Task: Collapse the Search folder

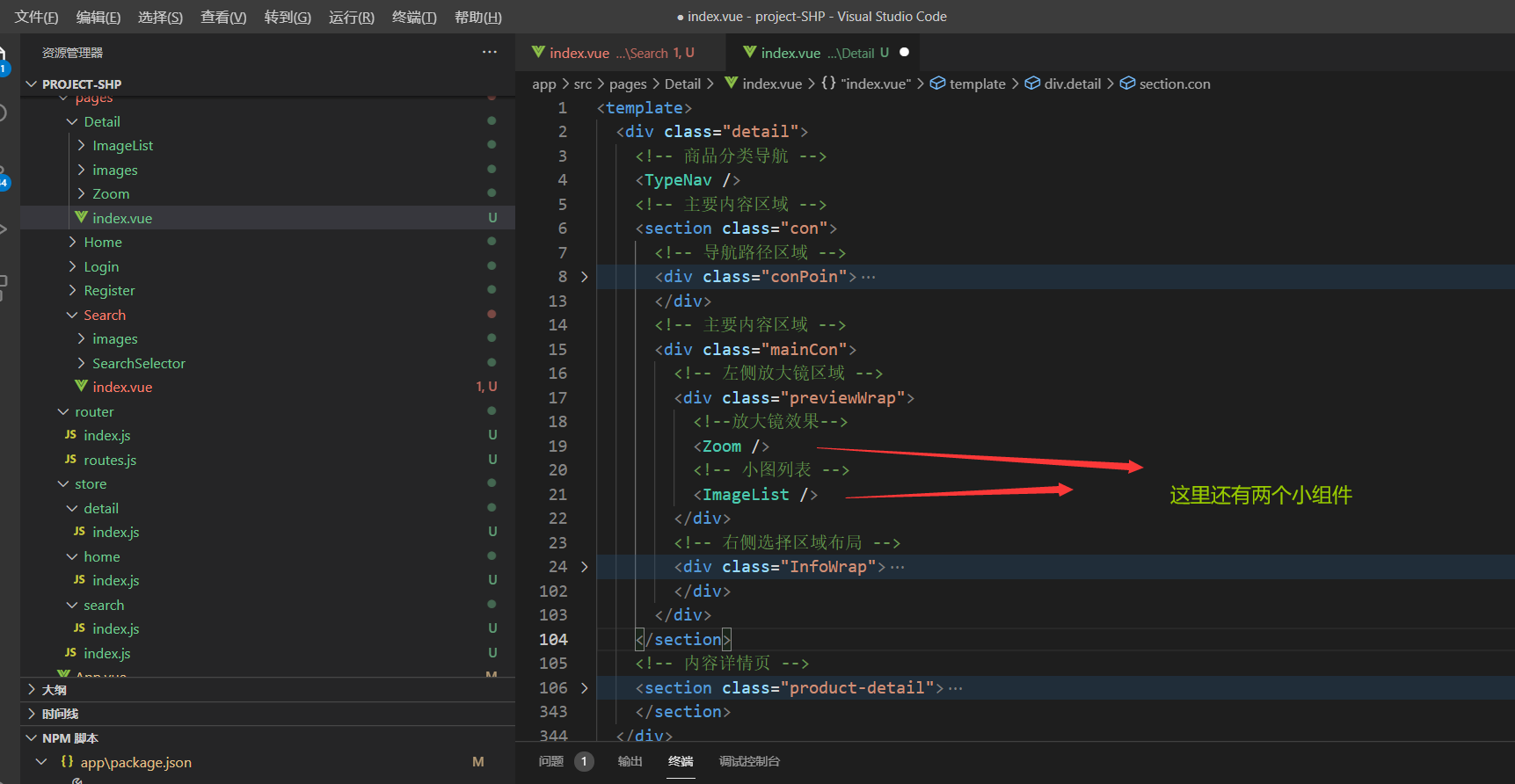Action: pyautogui.click(x=72, y=315)
